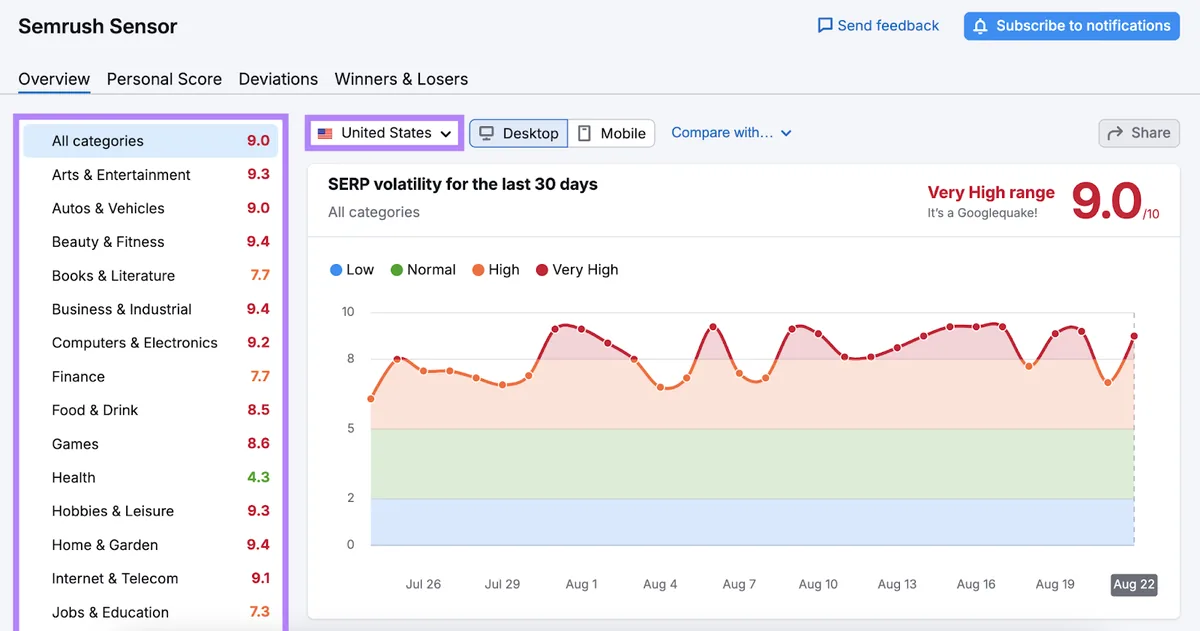This screenshot has width=1200, height=631.
Task: Select the Health category
Action: (x=150, y=478)
